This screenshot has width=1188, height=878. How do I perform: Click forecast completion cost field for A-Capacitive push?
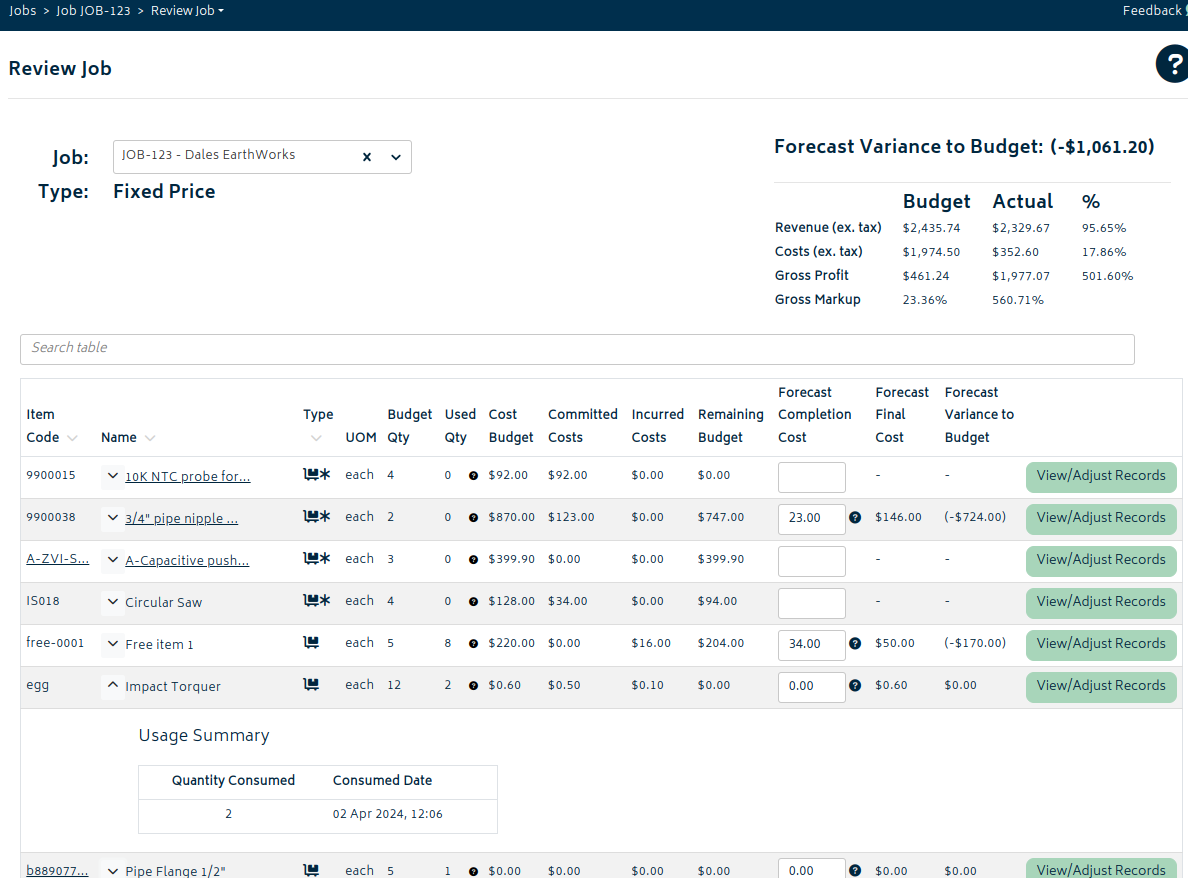click(811, 561)
